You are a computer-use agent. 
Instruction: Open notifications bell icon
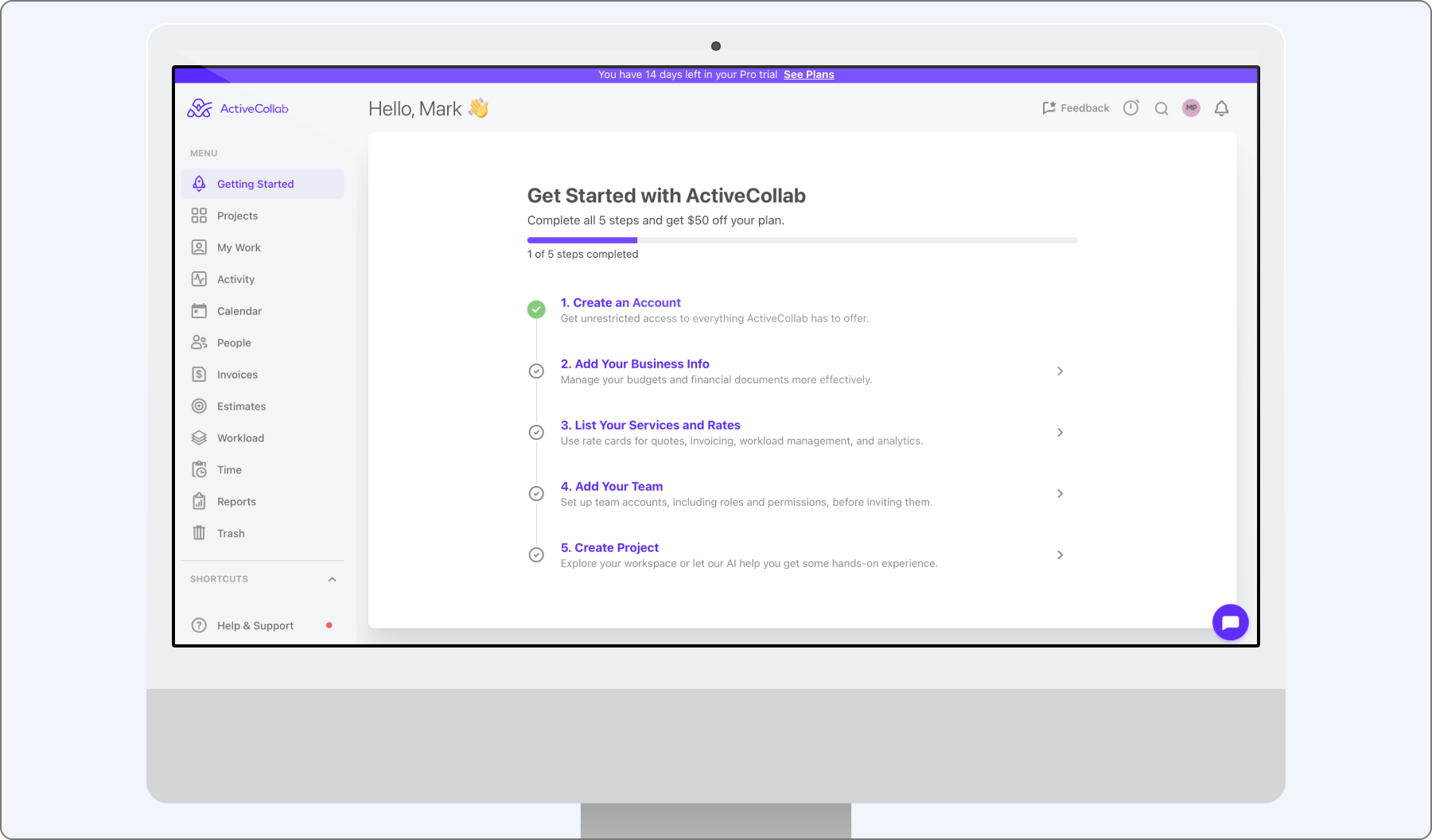pyautogui.click(x=1222, y=108)
